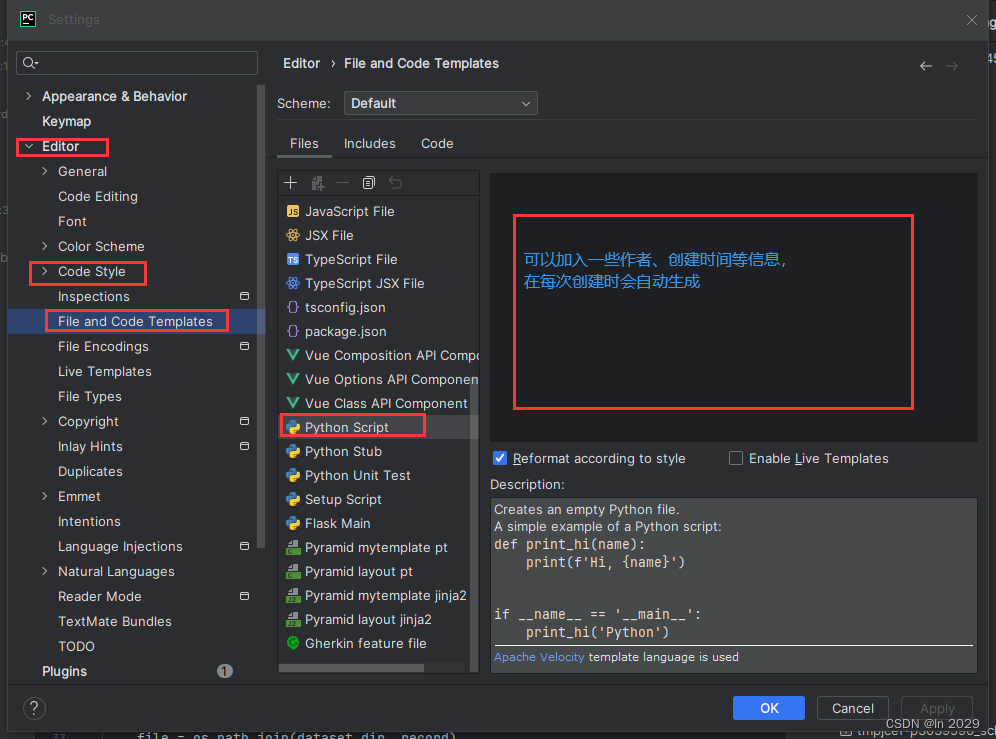Click the Gherkin feature file icon
The width and height of the screenshot is (996, 739).
(x=293, y=643)
